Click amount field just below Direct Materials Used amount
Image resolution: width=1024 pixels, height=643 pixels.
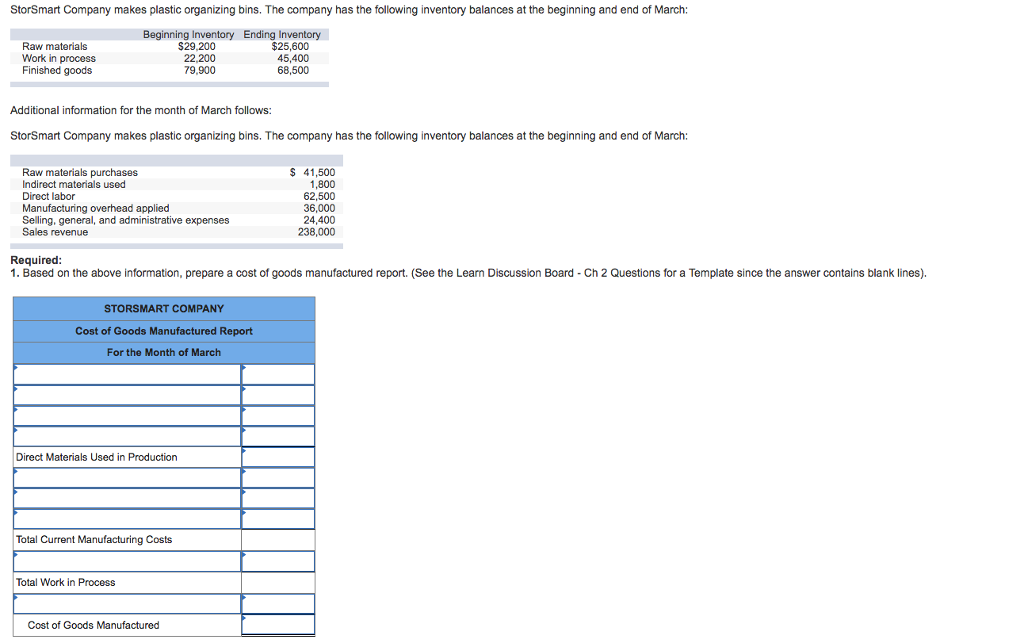pyautogui.click(x=278, y=478)
